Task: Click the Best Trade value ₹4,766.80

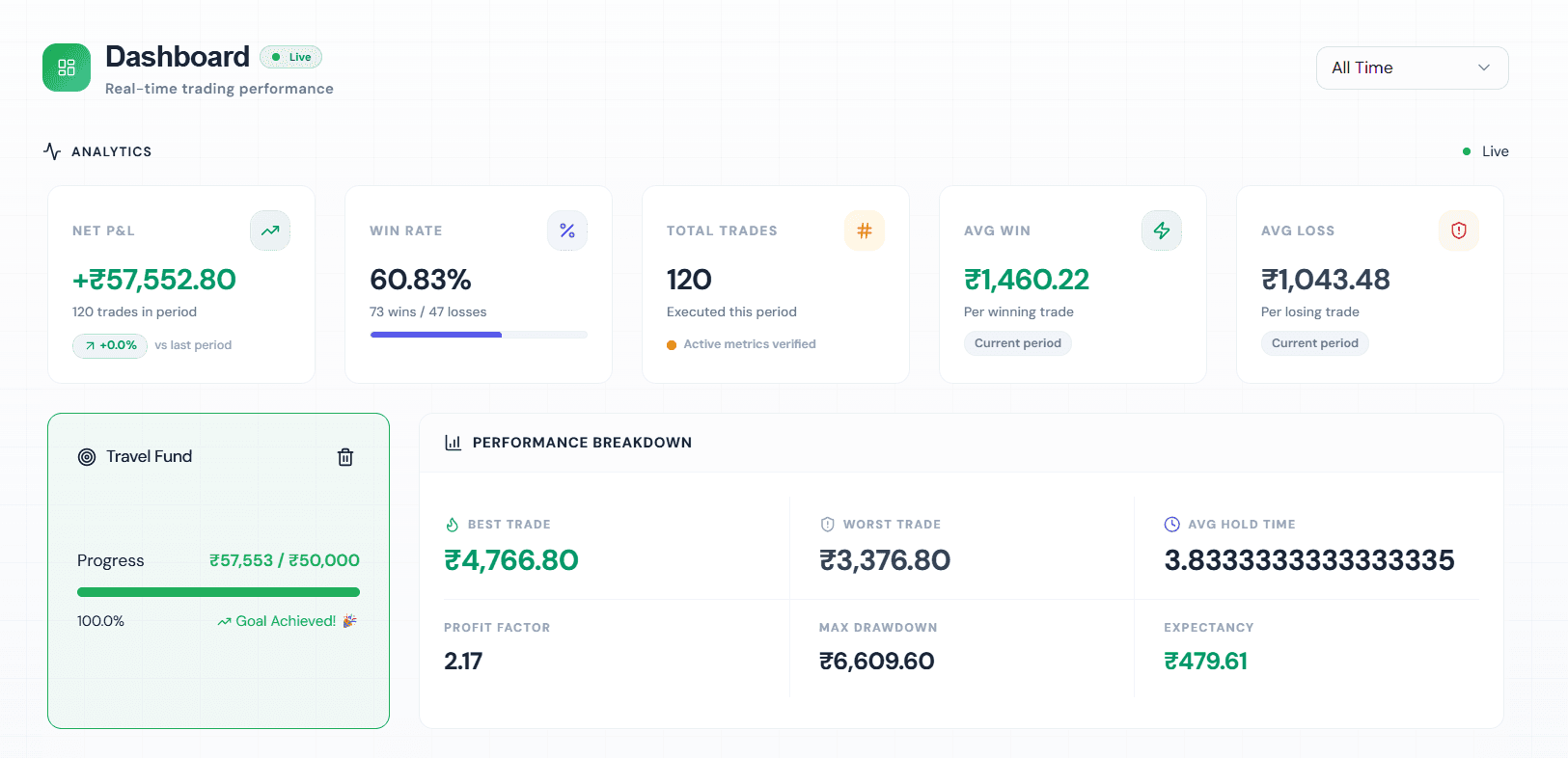Action: [x=511, y=560]
